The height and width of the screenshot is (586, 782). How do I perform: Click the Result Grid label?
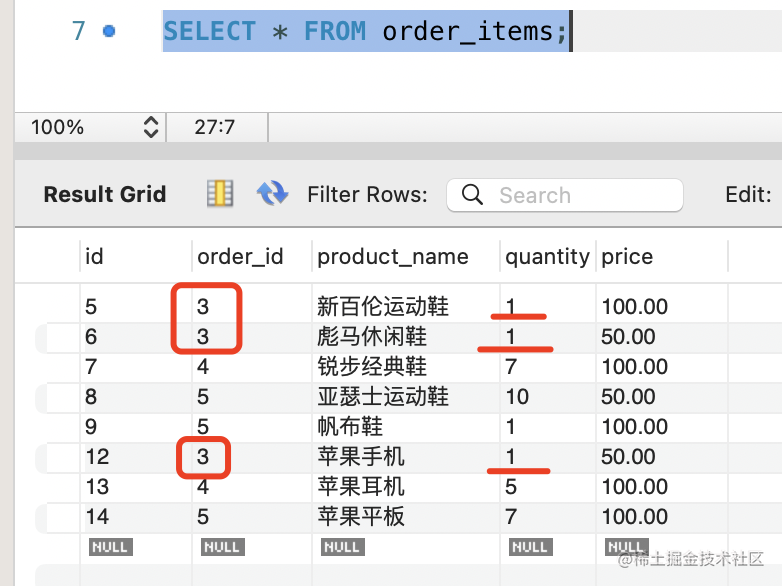click(x=105, y=194)
